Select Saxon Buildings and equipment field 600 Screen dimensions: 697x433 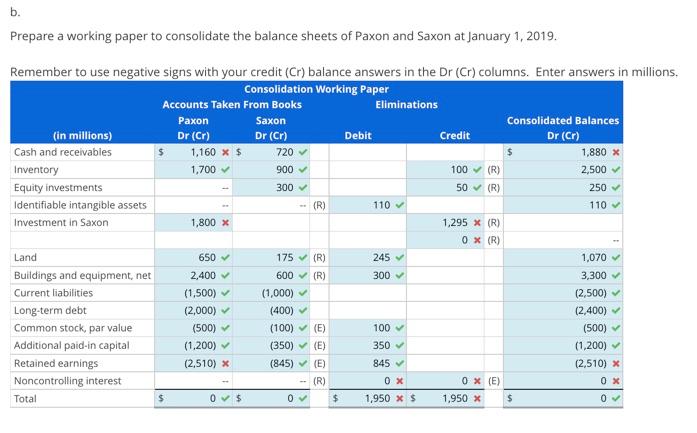(271, 276)
